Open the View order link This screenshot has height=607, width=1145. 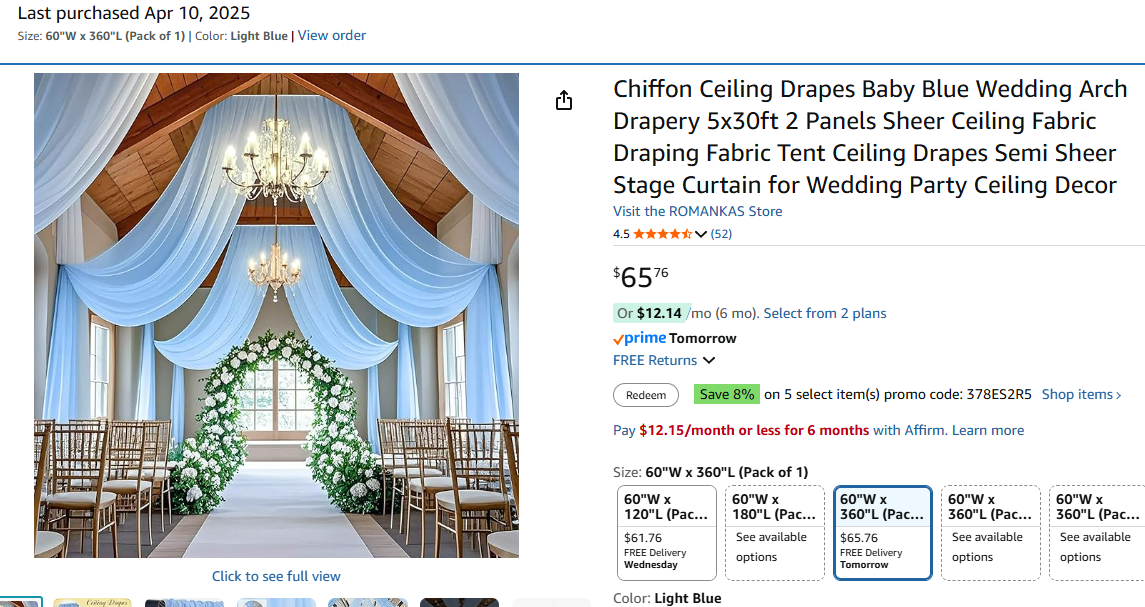tap(332, 36)
